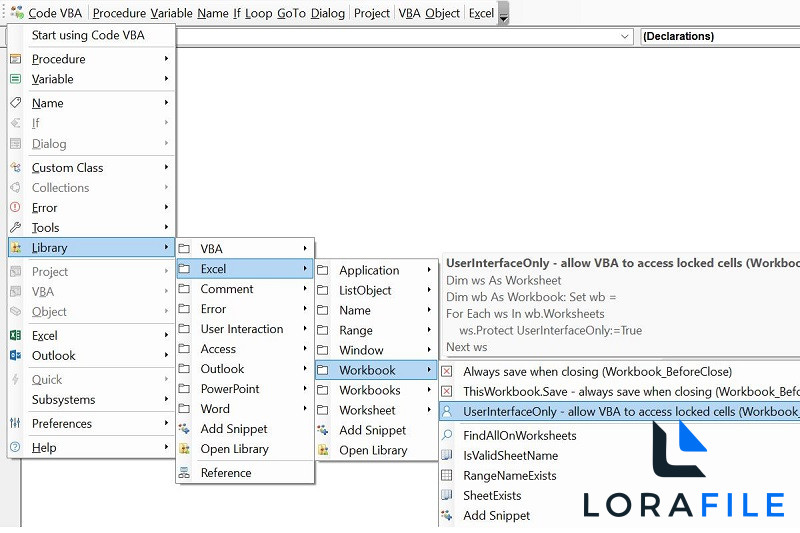Open the Subsystems menu entry

click(92, 399)
